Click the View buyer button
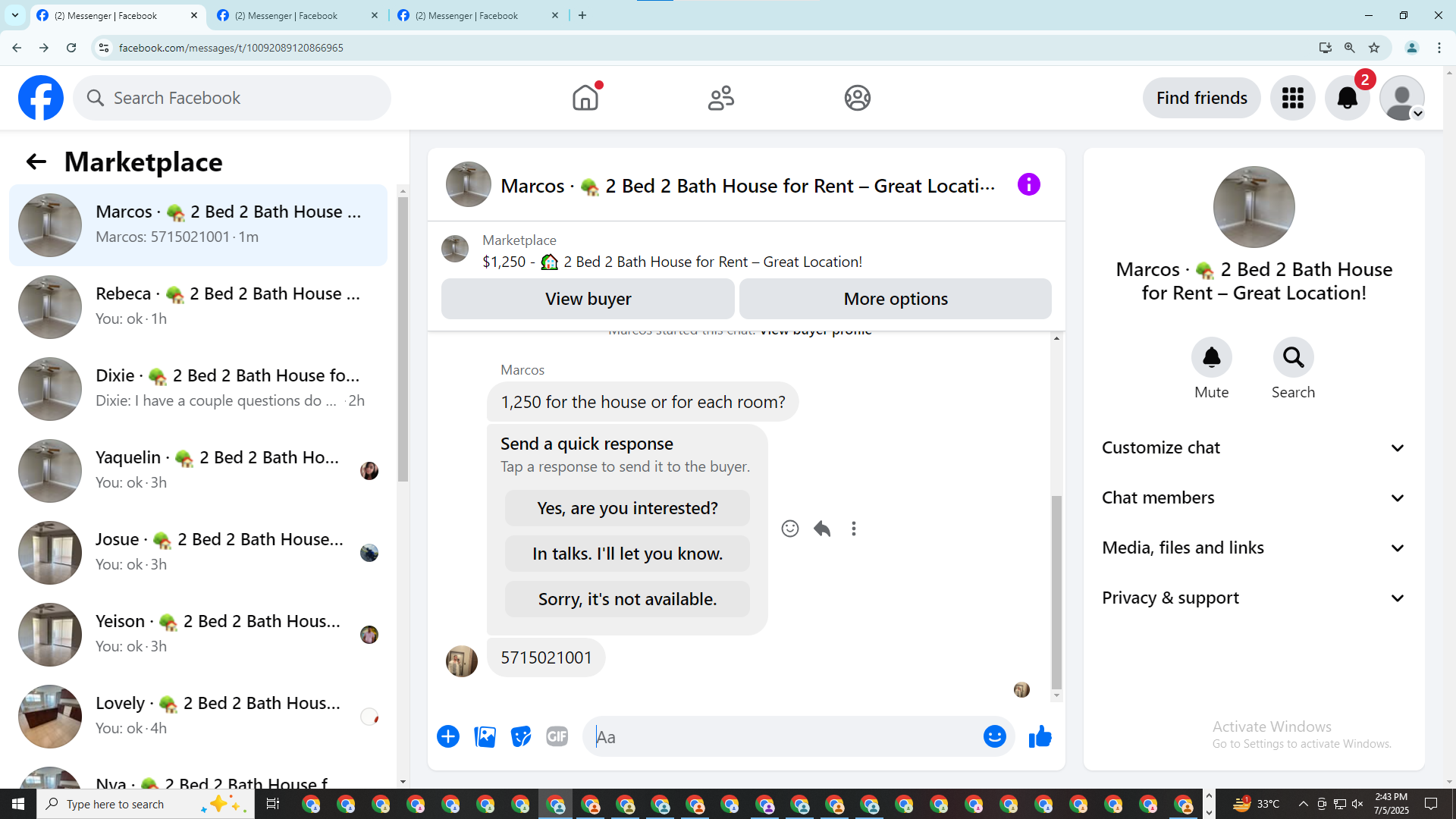 588,299
